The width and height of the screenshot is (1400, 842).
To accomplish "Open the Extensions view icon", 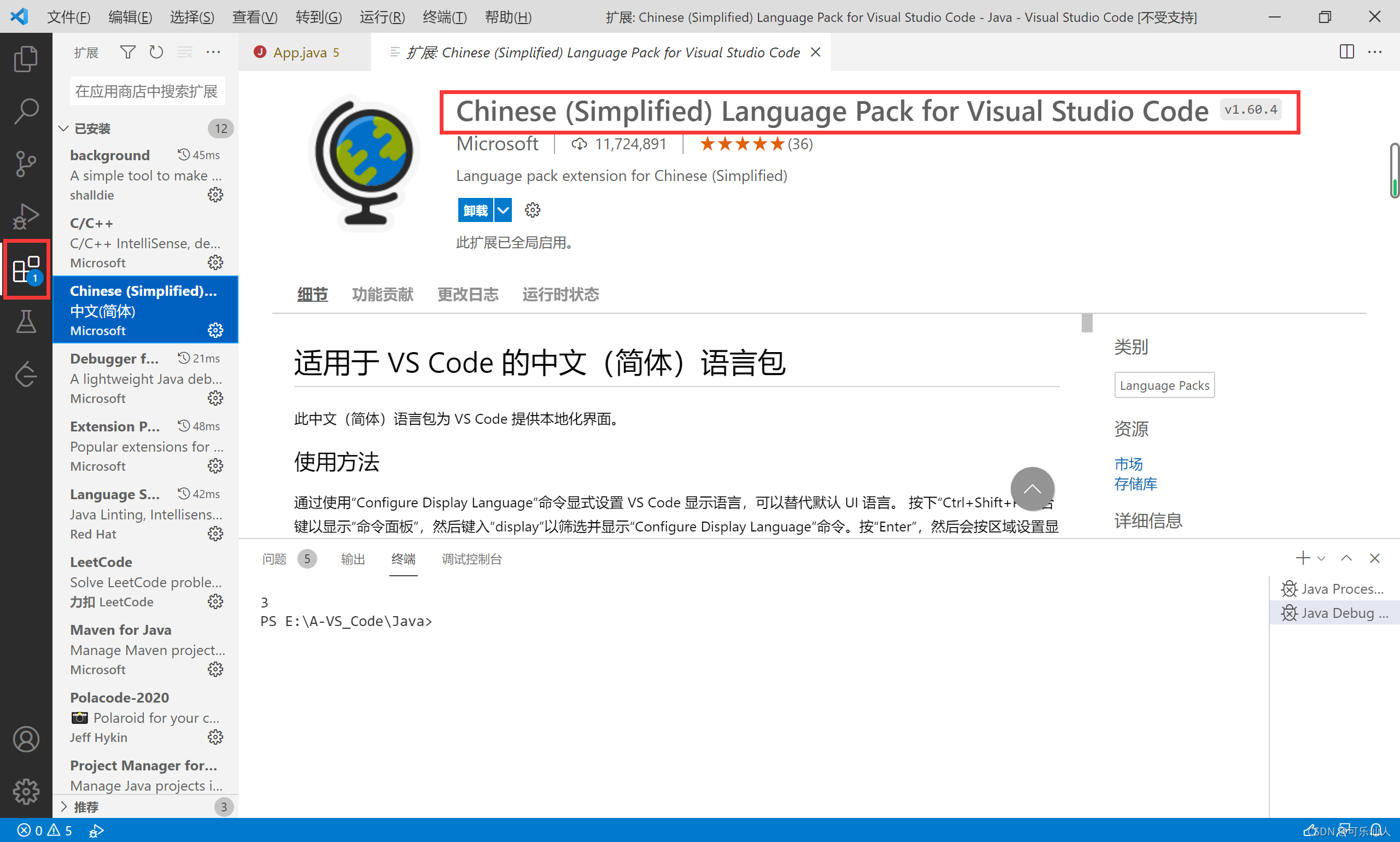I will coord(26,269).
